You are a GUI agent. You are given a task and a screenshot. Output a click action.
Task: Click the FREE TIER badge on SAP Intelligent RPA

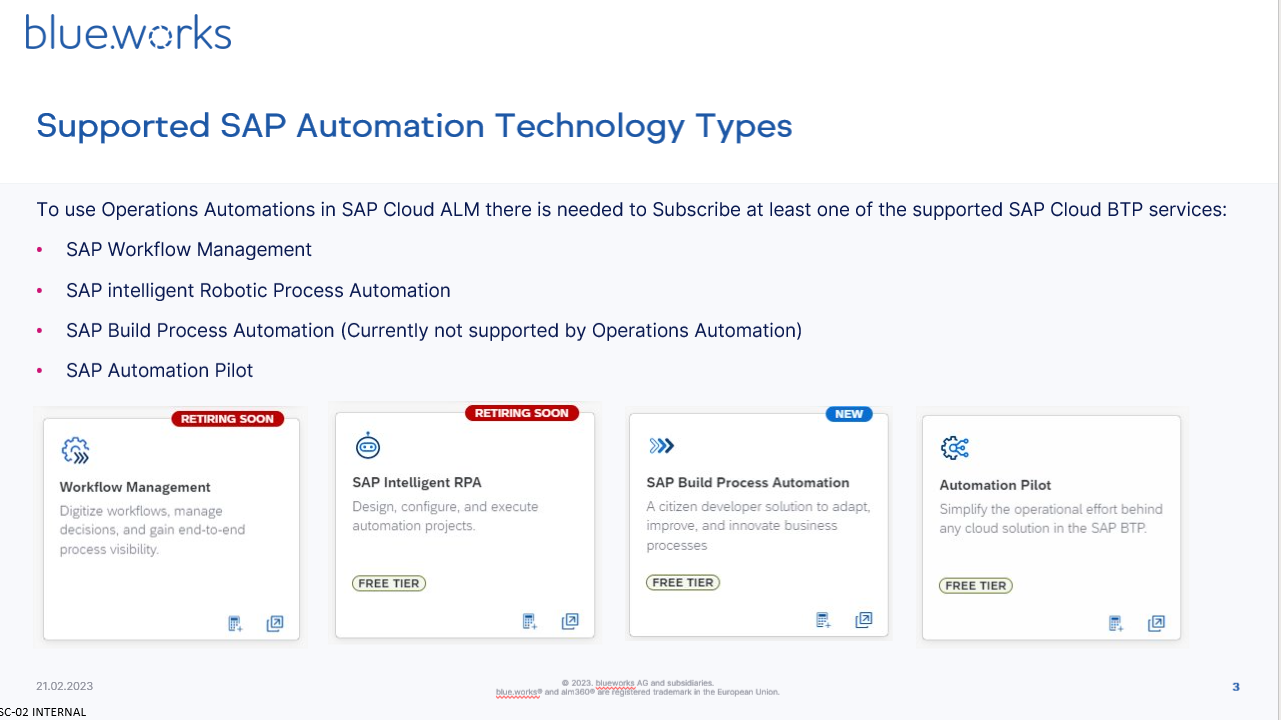(388, 582)
